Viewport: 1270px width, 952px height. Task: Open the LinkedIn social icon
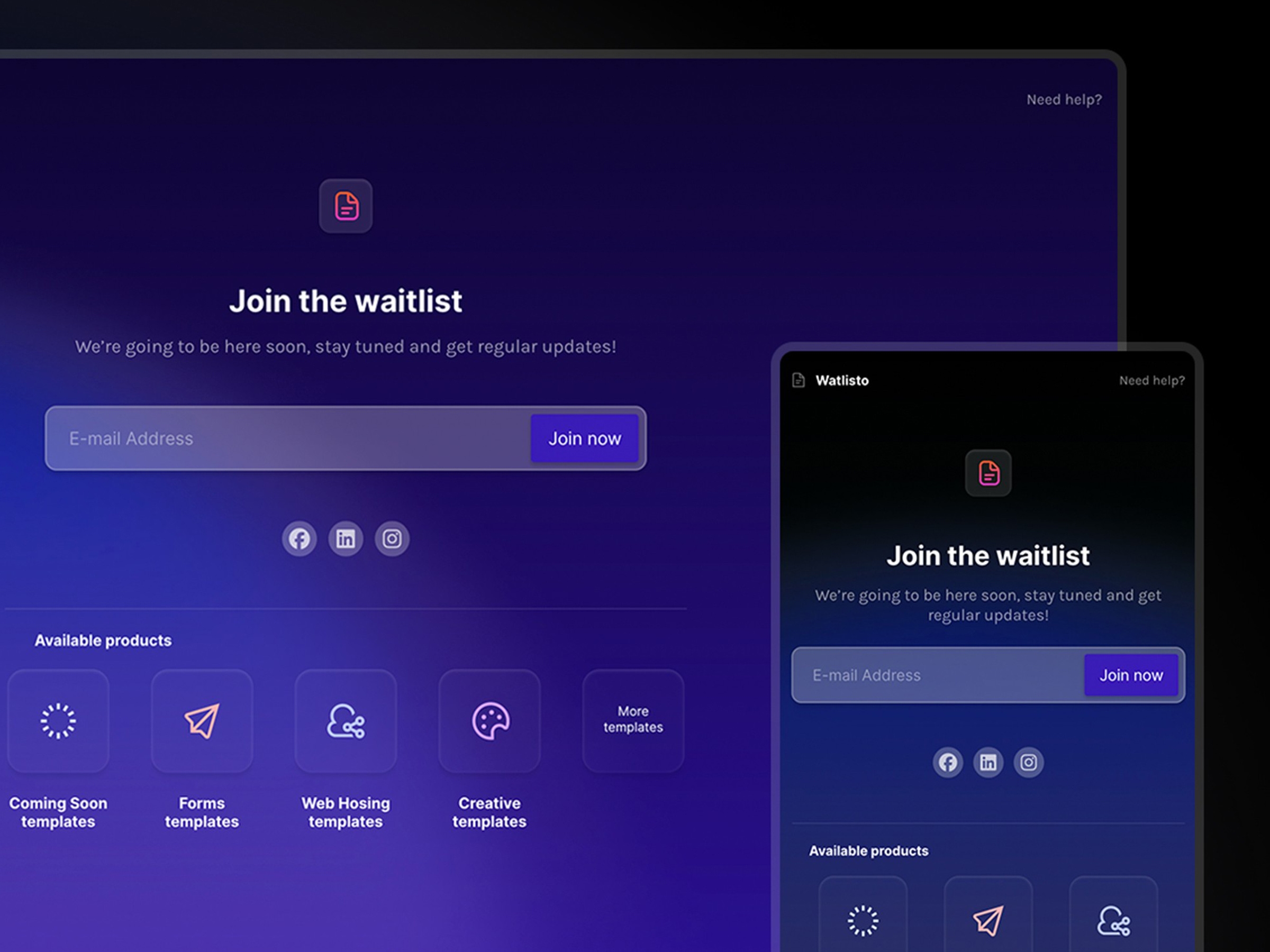(347, 539)
